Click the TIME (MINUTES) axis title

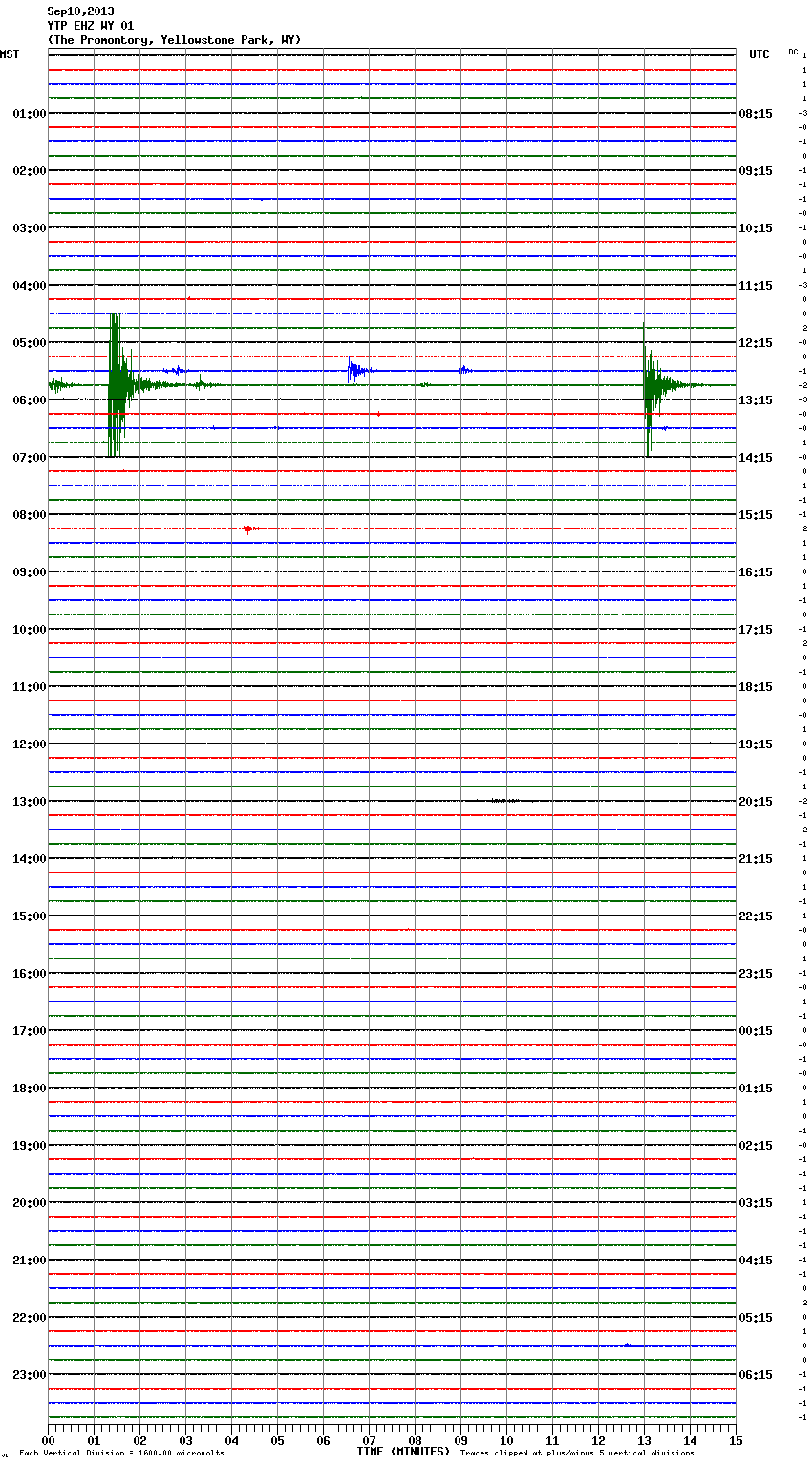[403, 1452]
